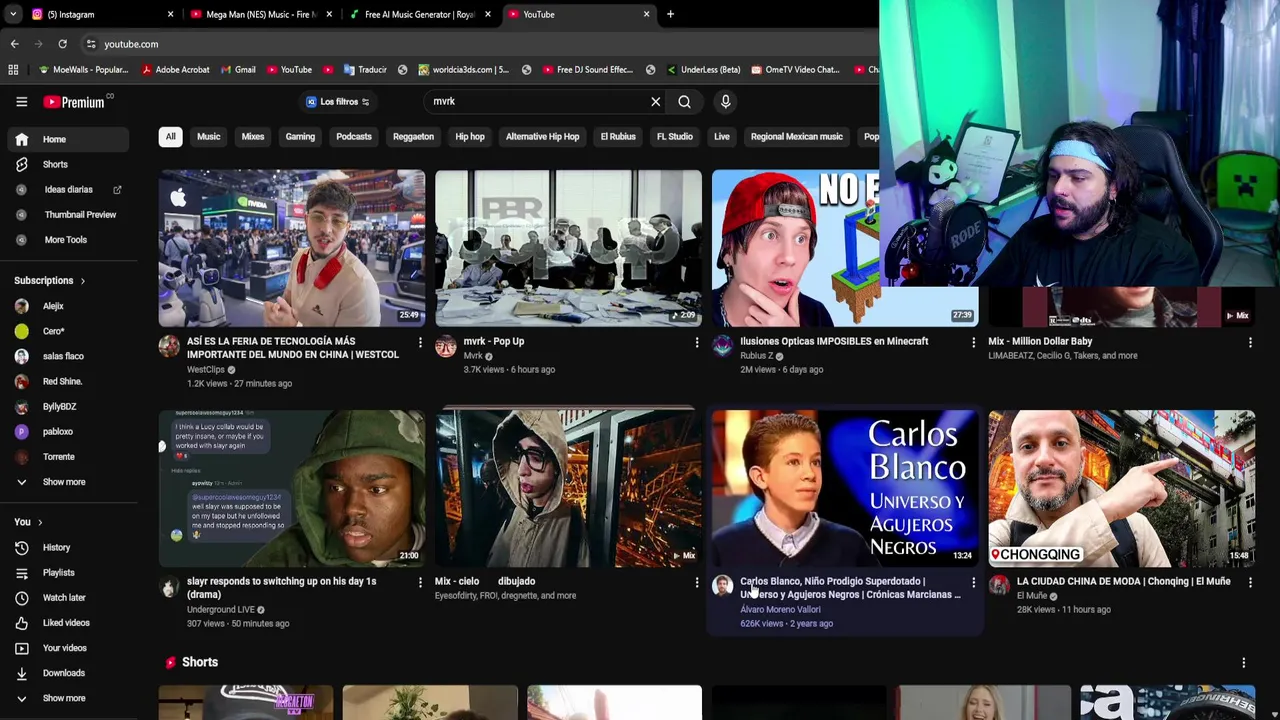1280x720 pixels.
Task: Click the YouTube Premium logo
Action: point(76,102)
